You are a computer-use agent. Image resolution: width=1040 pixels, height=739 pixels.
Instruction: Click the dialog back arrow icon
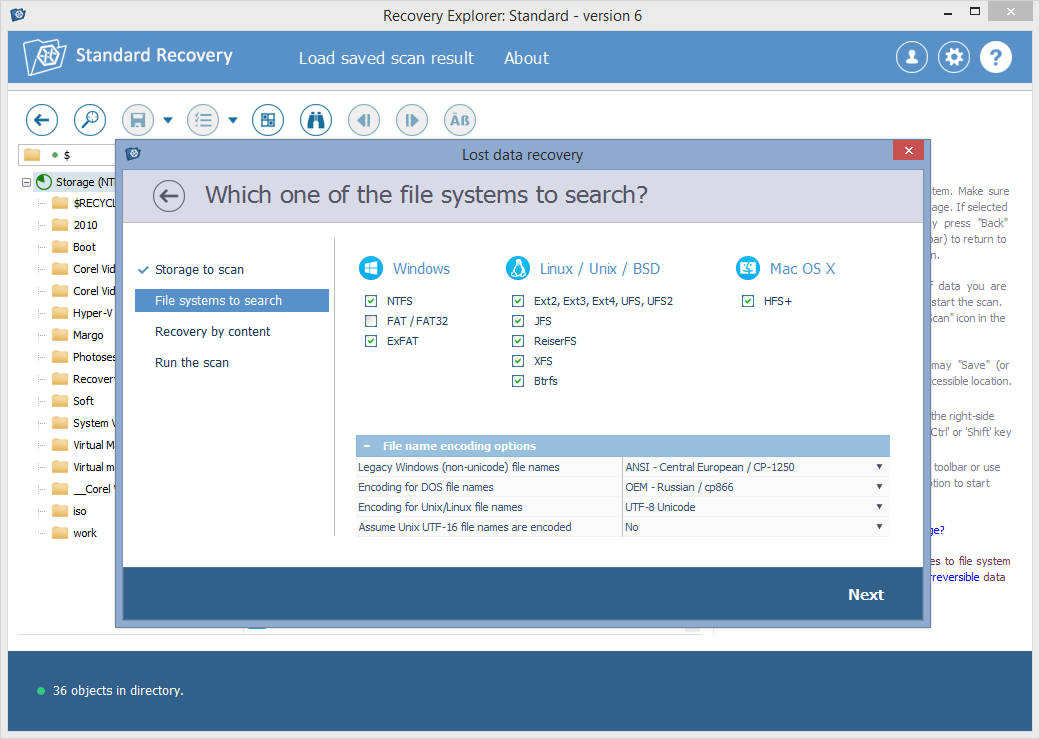coord(169,196)
